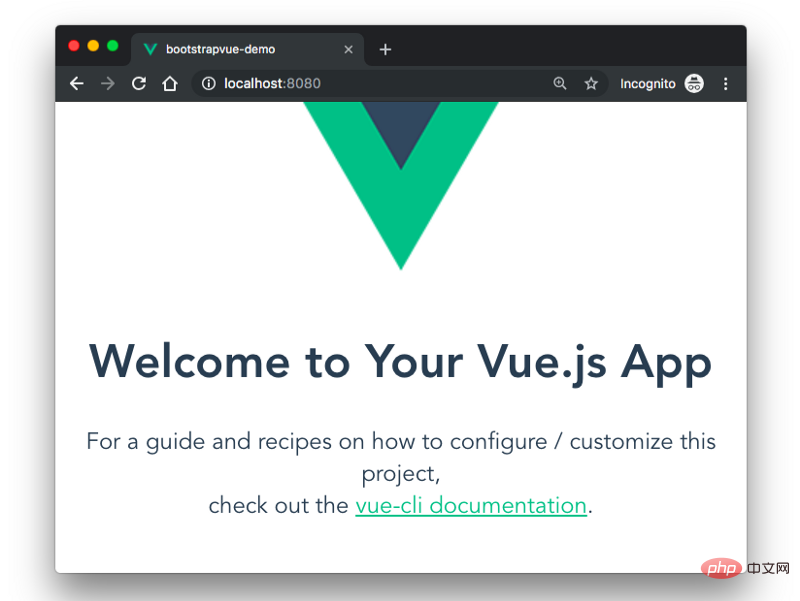Viewport: 800px width, 601px height.
Task: Click the Welcome to Your Vue.js App heading
Action: click(x=401, y=363)
